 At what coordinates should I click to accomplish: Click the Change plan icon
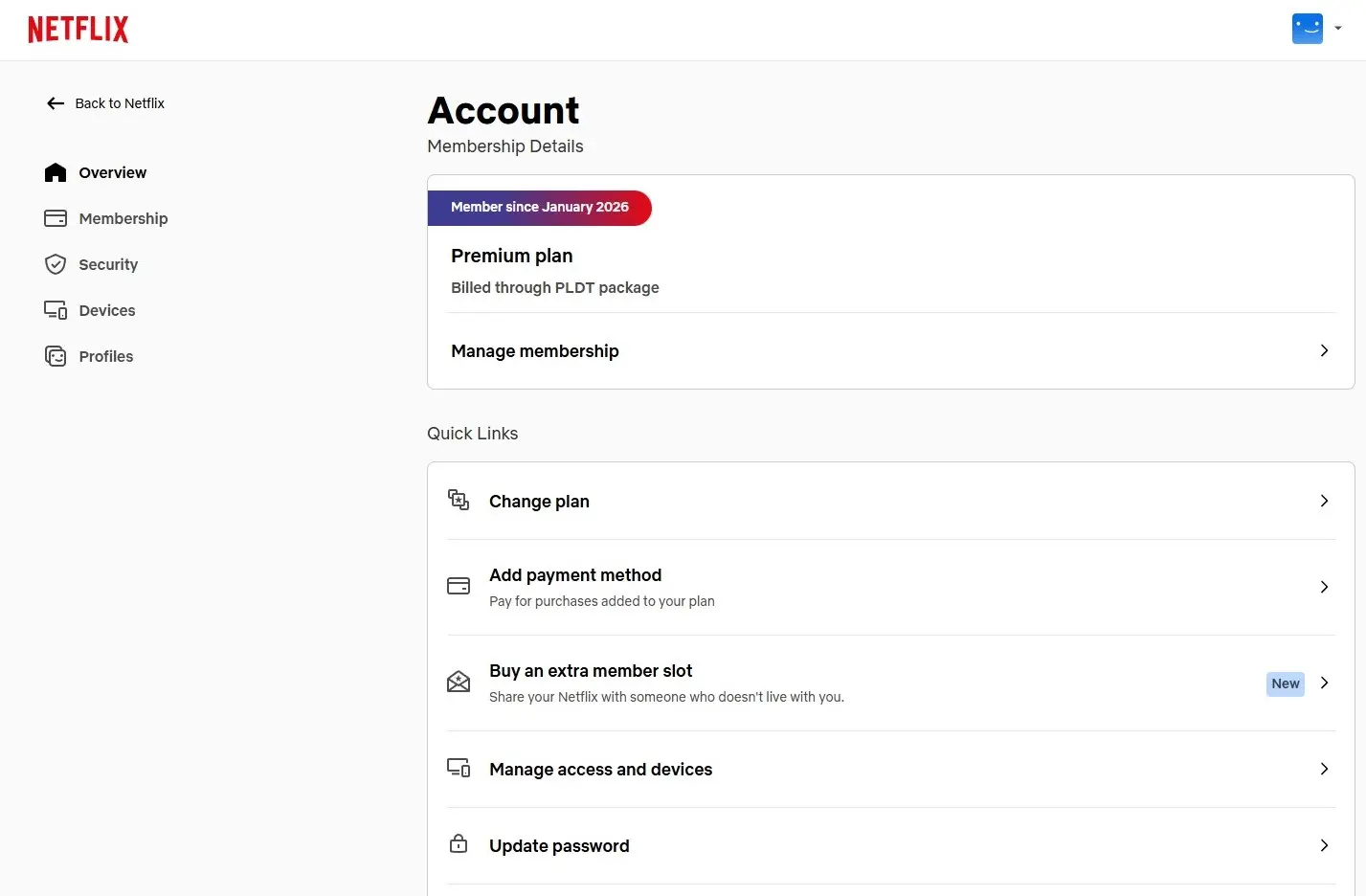coord(459,500)
